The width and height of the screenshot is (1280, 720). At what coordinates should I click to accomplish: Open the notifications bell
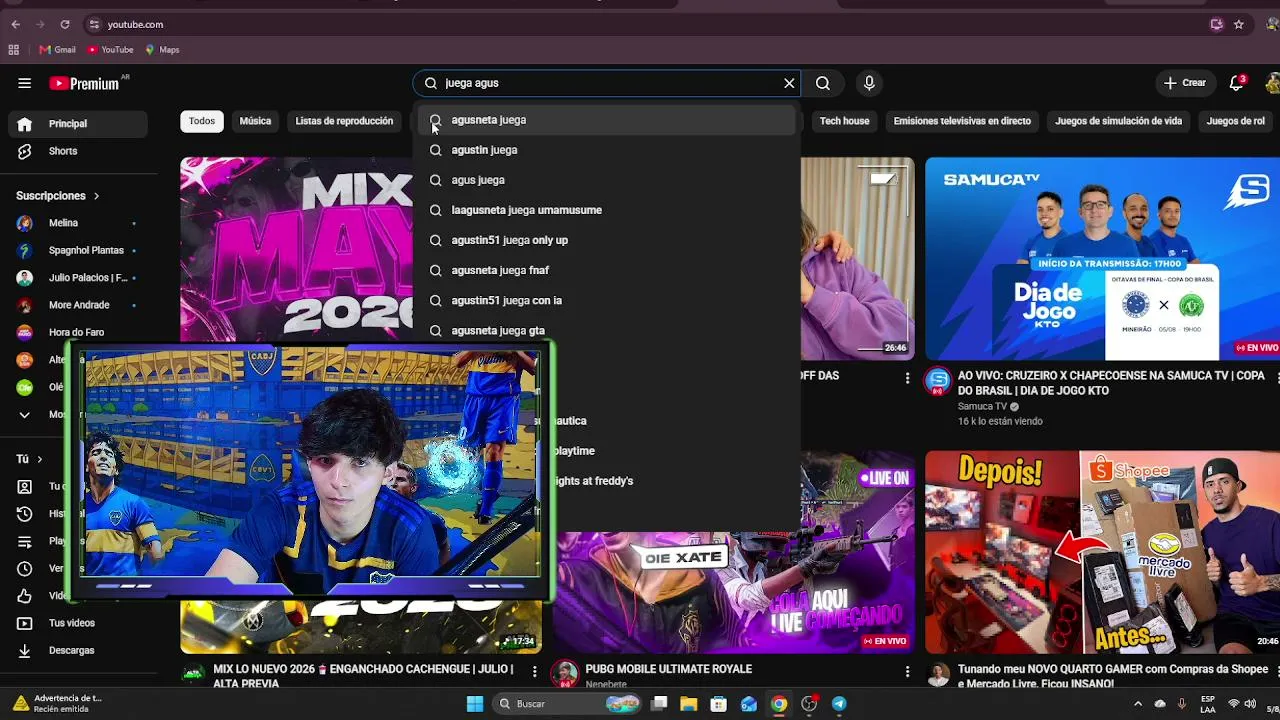pyautogui.click(x=1237, y=82)
